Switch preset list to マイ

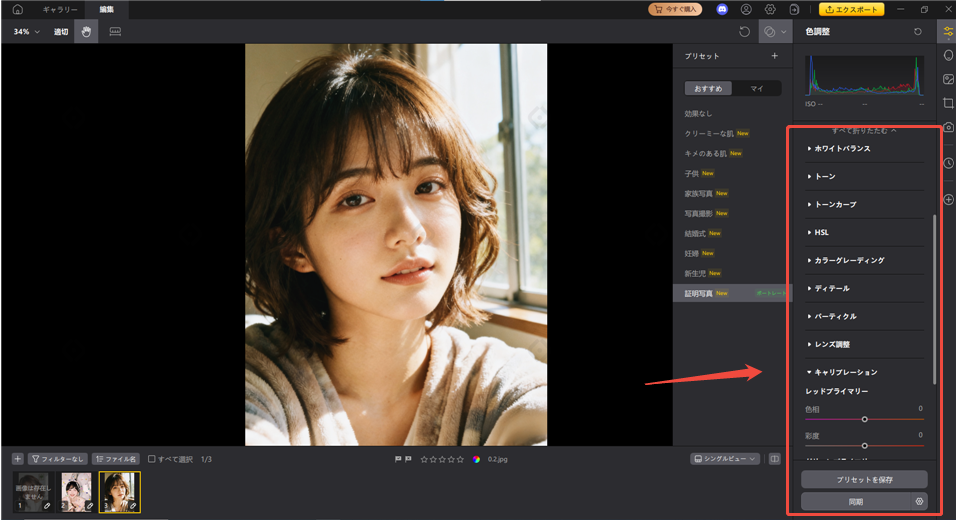click(757, 88)
